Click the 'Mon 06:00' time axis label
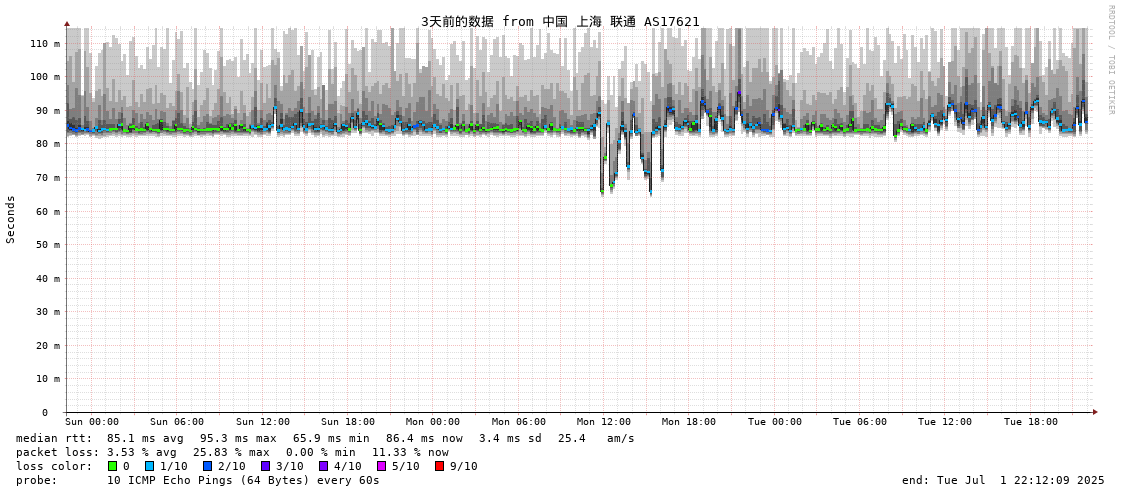 518,422
